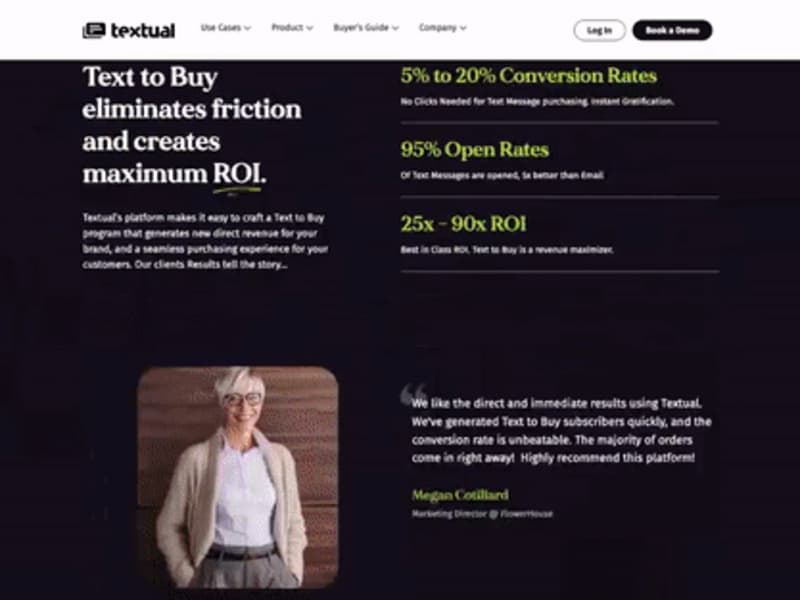Click the 'Of Text Messages are opened' line

click(502, 176)
